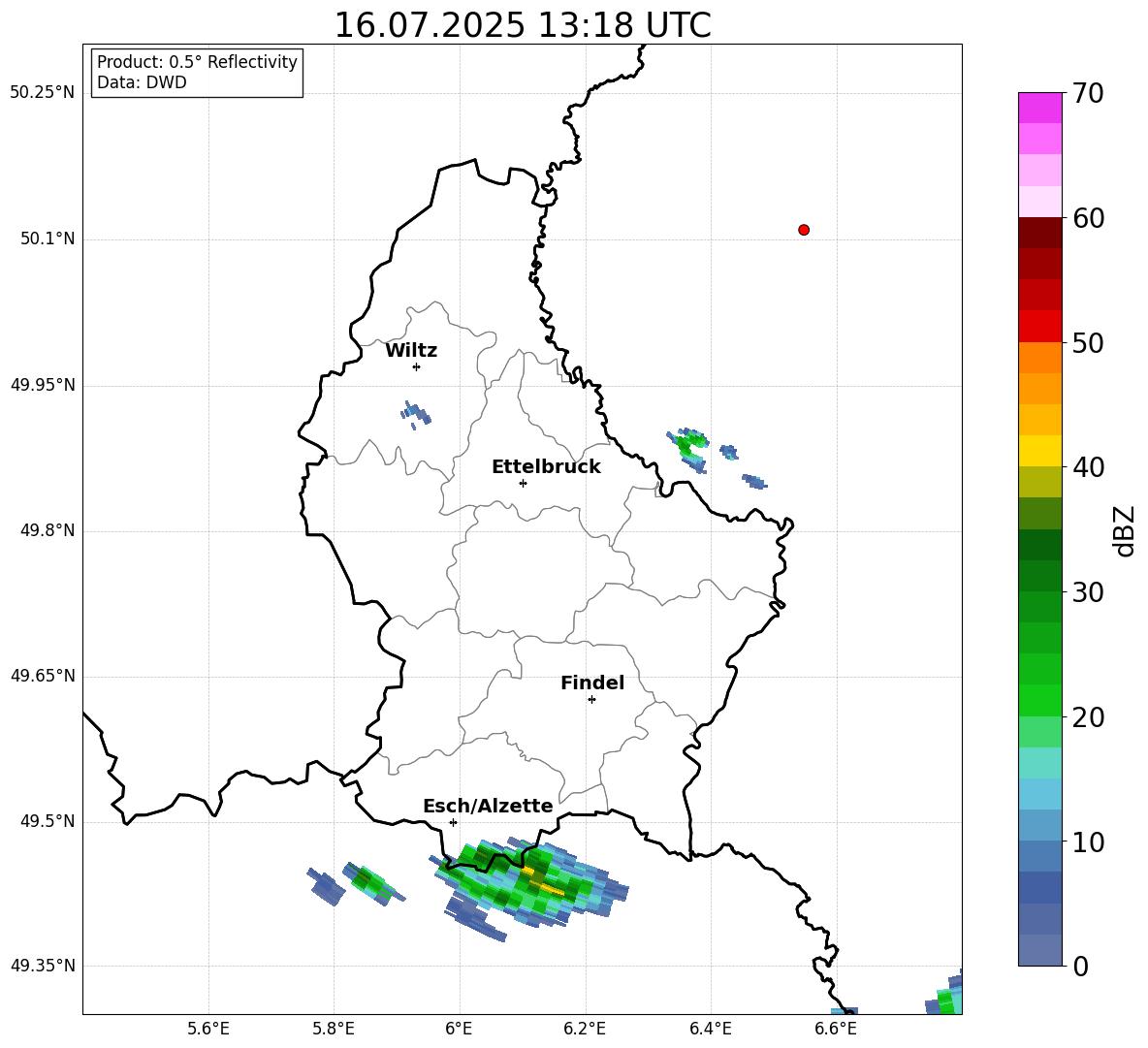Click the dBZ colorbar axis label
This screenshot has height=1048, width=1148.
[1124, 530]
